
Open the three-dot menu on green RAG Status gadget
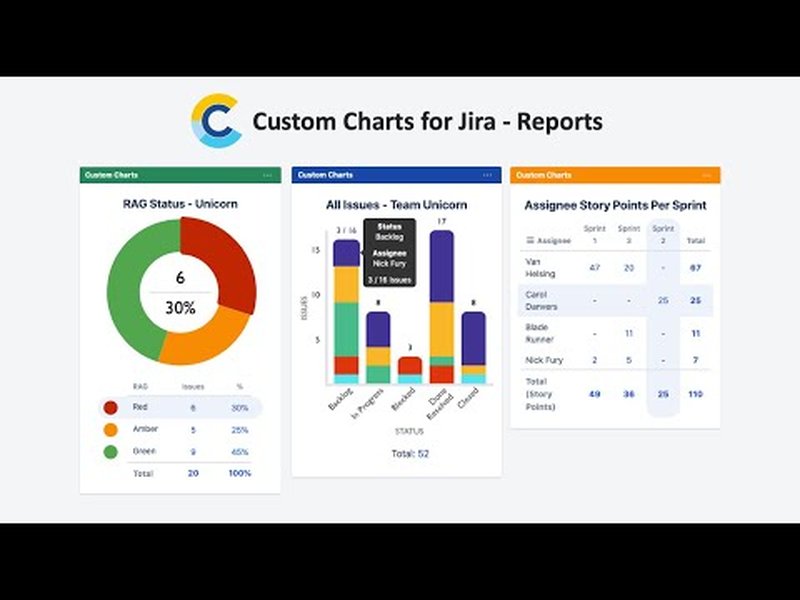tap(267, 176)
